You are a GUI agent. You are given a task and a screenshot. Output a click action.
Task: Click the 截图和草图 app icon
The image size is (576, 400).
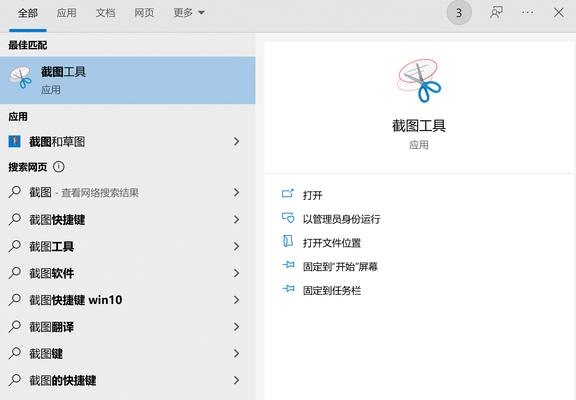(x=14, y=141)
